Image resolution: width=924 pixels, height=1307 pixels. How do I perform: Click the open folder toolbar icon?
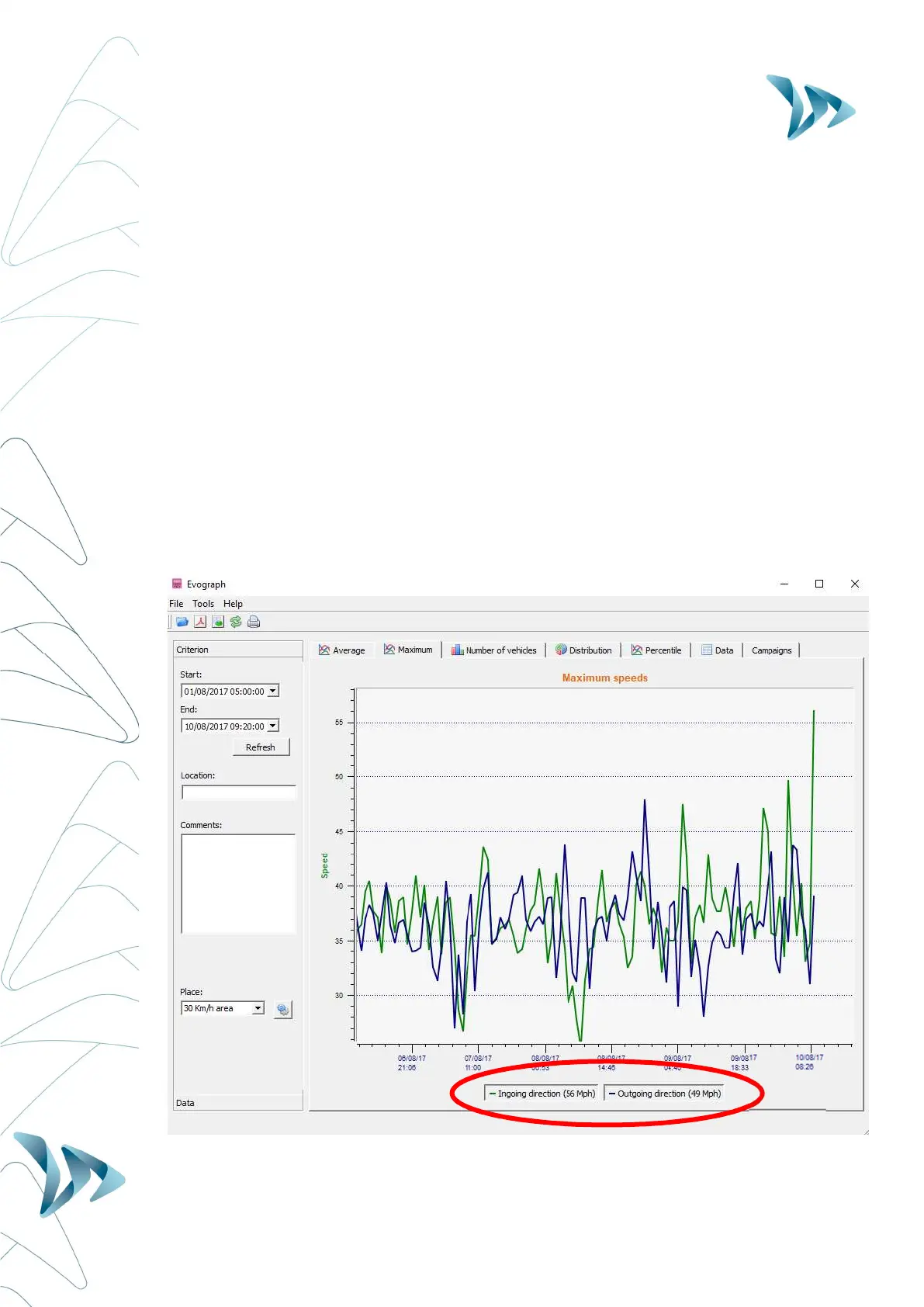click(182, 622)
